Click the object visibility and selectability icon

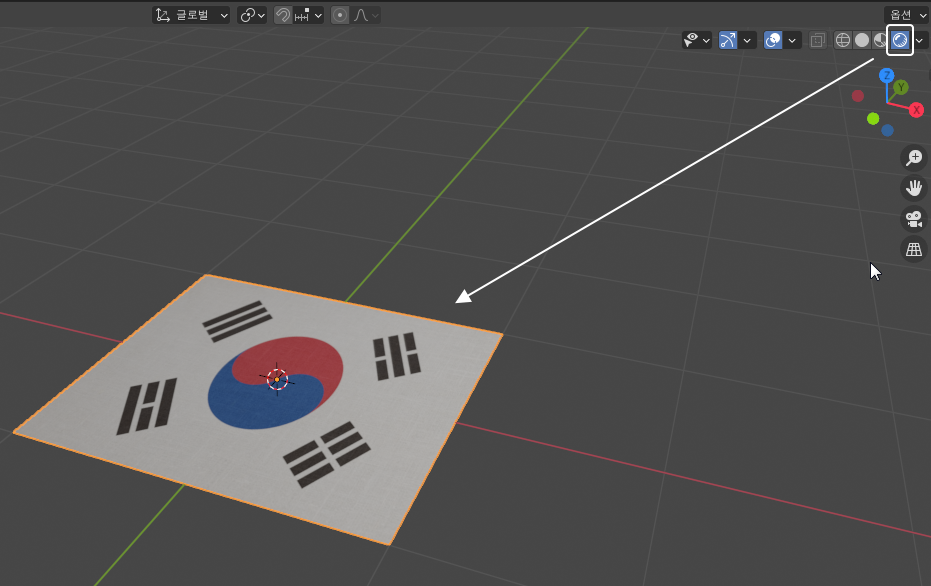click(691, 40)
